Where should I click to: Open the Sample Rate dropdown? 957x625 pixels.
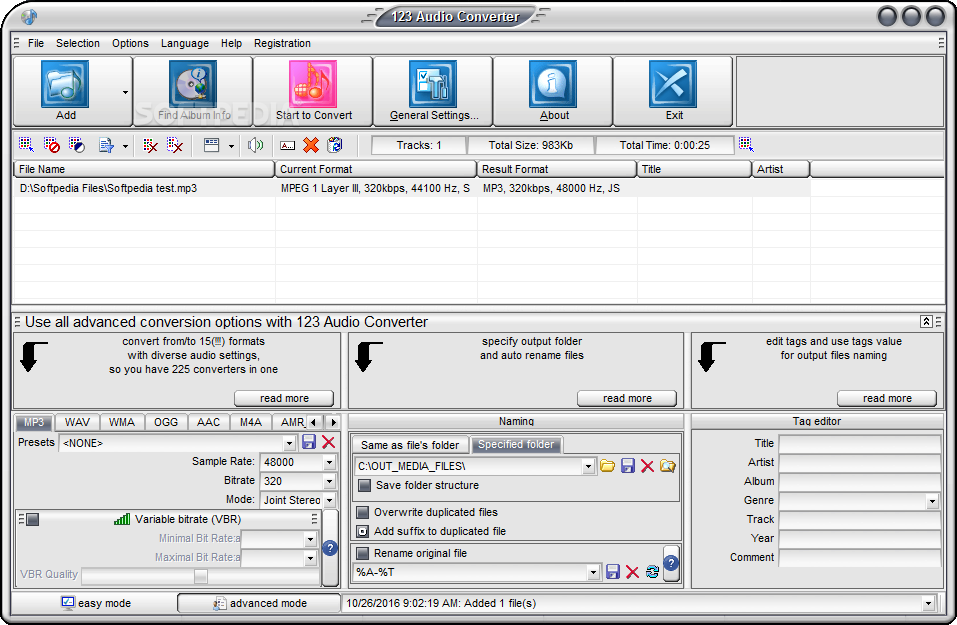330,462
